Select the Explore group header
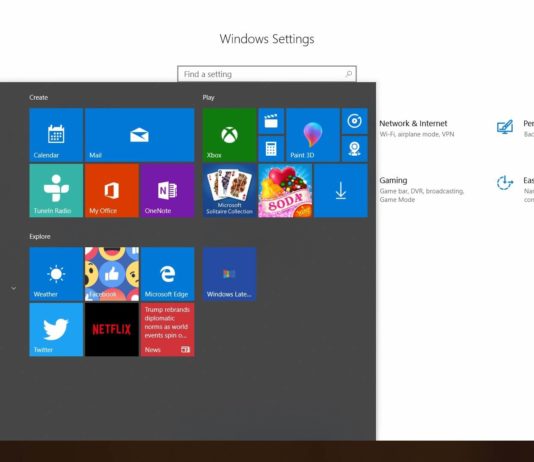Viewport: 534px width, 462px height. click(x=40, y=236)
